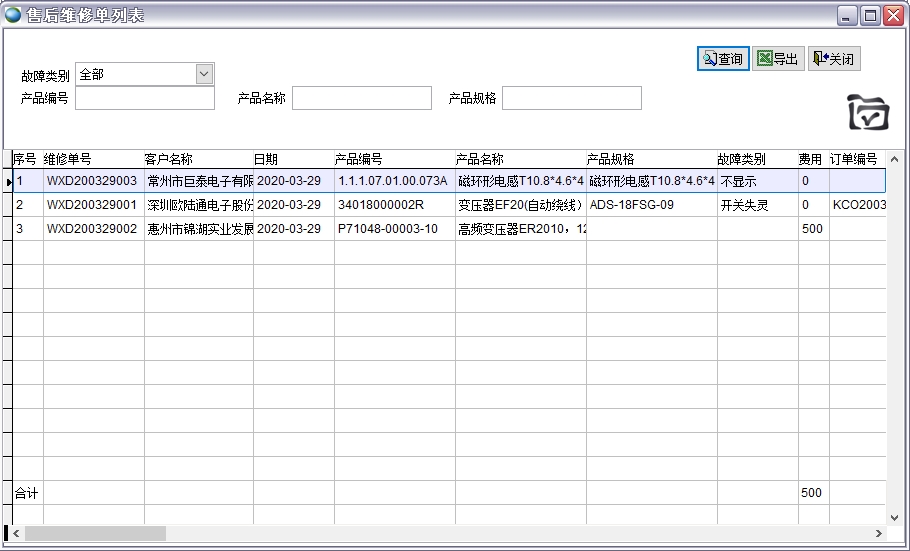Viewport: 910px width, 551px height.
Task: Open the 故障类别 dropdown
Action: (204, 74)
